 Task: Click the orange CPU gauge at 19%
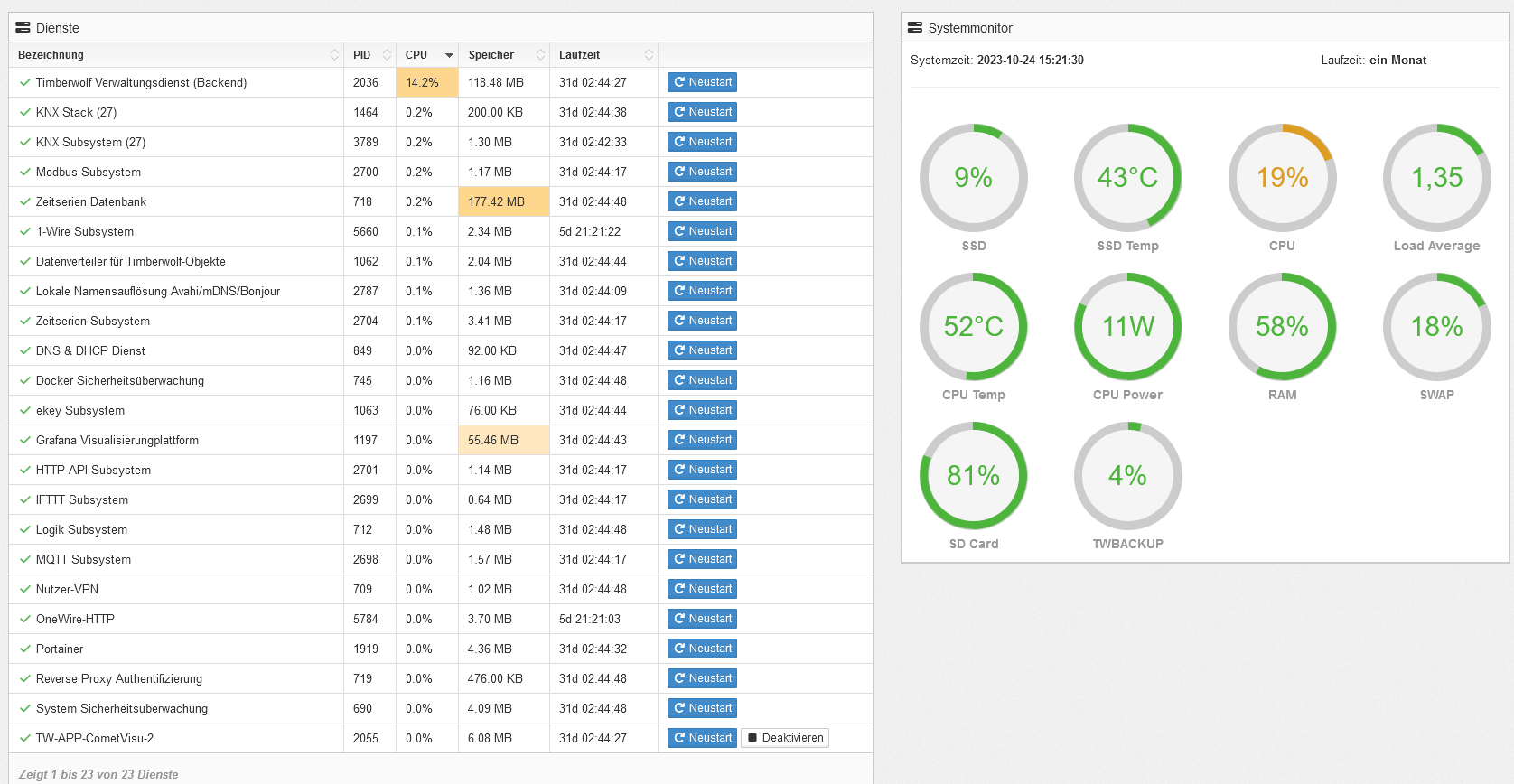(1283, 178)
